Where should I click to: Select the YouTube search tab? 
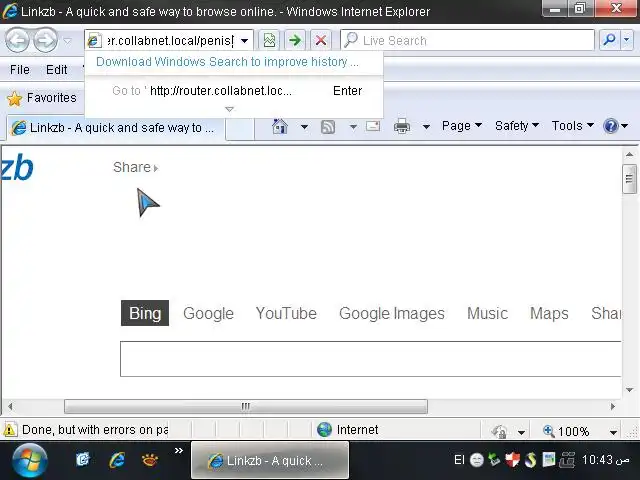coord(286,313)
